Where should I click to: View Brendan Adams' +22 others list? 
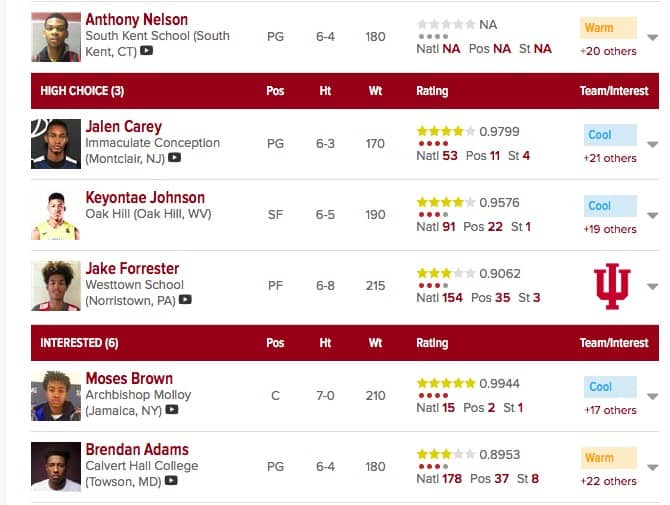tap(608, 481)
